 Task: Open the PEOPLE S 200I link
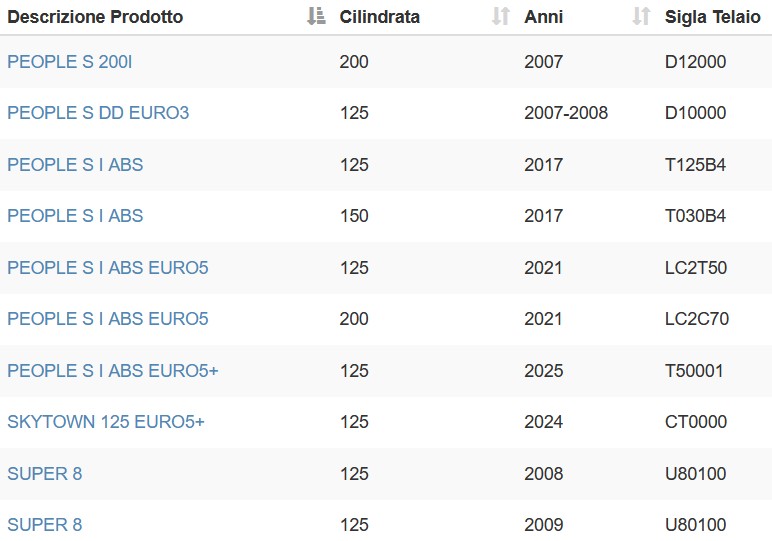[x=69, y=62]
